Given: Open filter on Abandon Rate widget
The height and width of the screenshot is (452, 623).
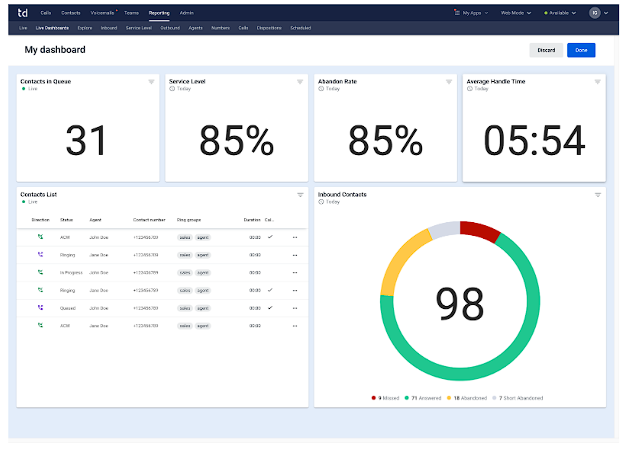Looking at the screenshot, I should [448, 82].
